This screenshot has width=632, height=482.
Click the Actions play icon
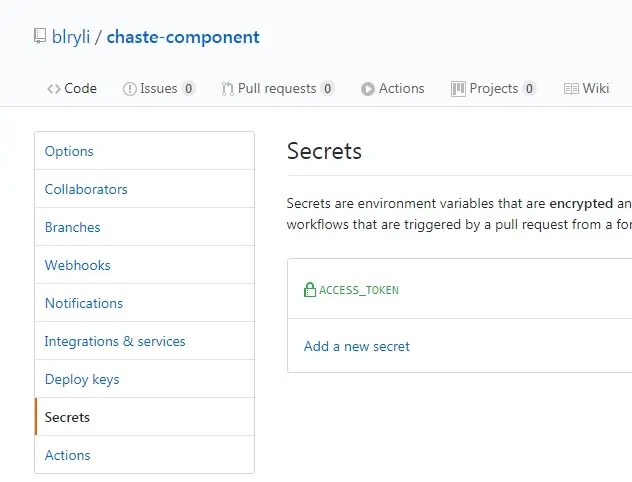pos(368,89)
